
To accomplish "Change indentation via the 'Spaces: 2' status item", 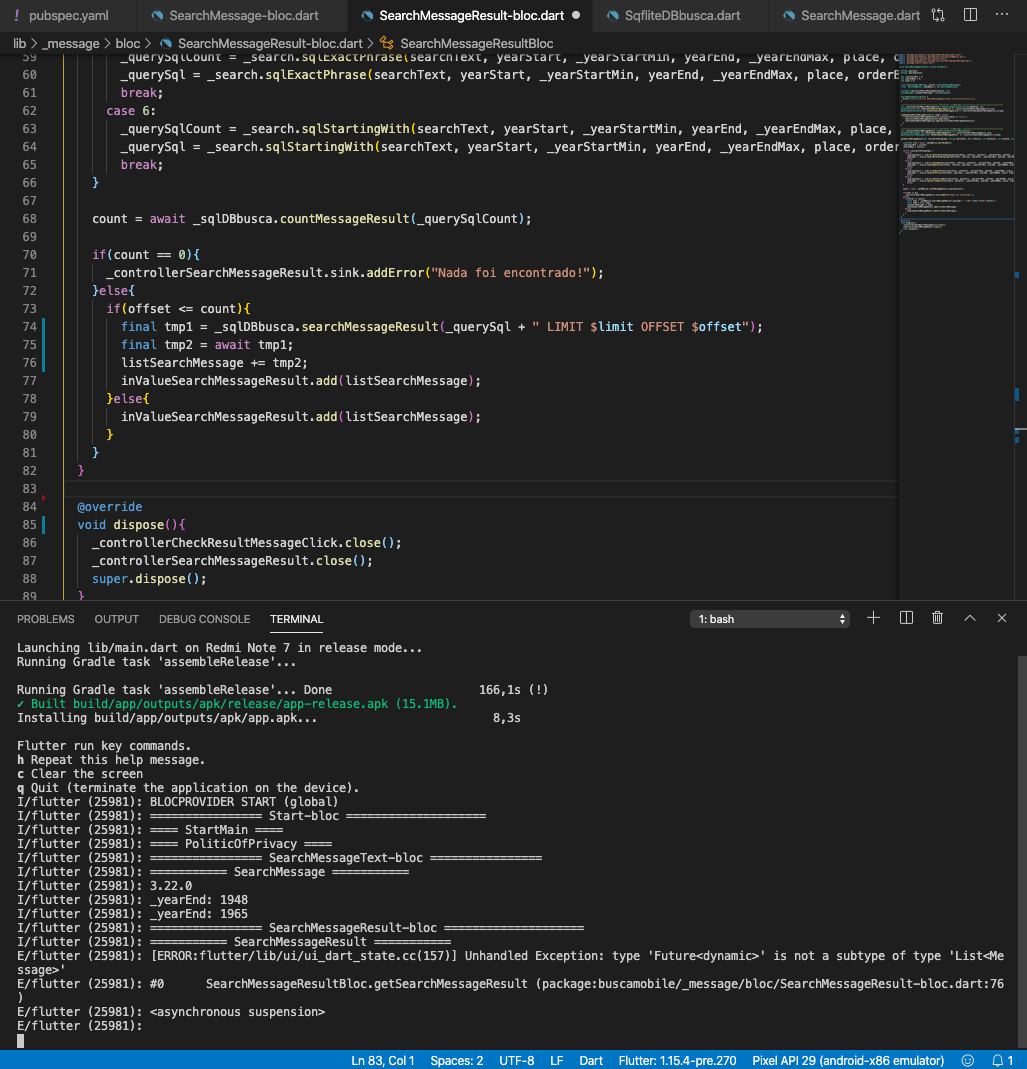I will (456, 1061).
